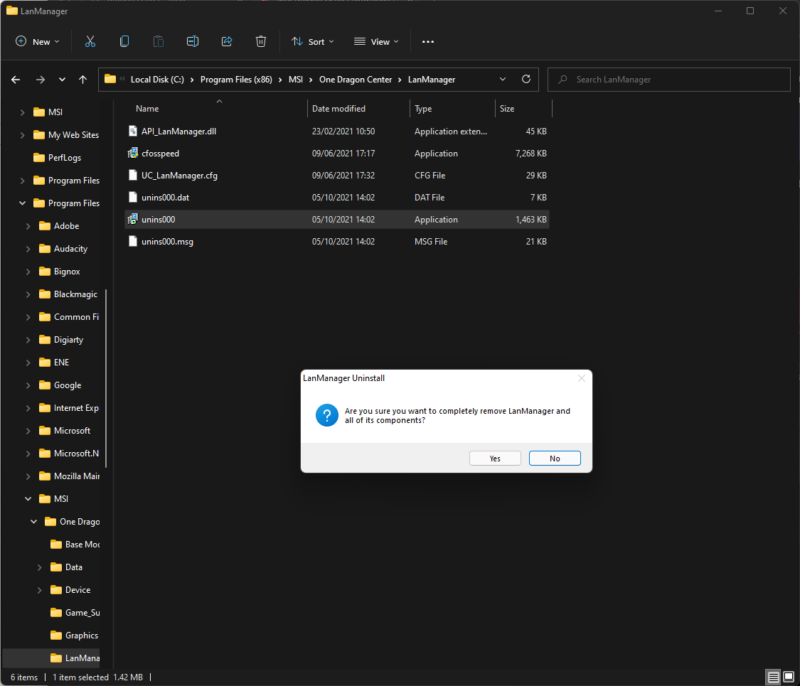Viewport: 800px width, 686px height.
Task: Click the Cut scissors icon
Action: [90, 41]
